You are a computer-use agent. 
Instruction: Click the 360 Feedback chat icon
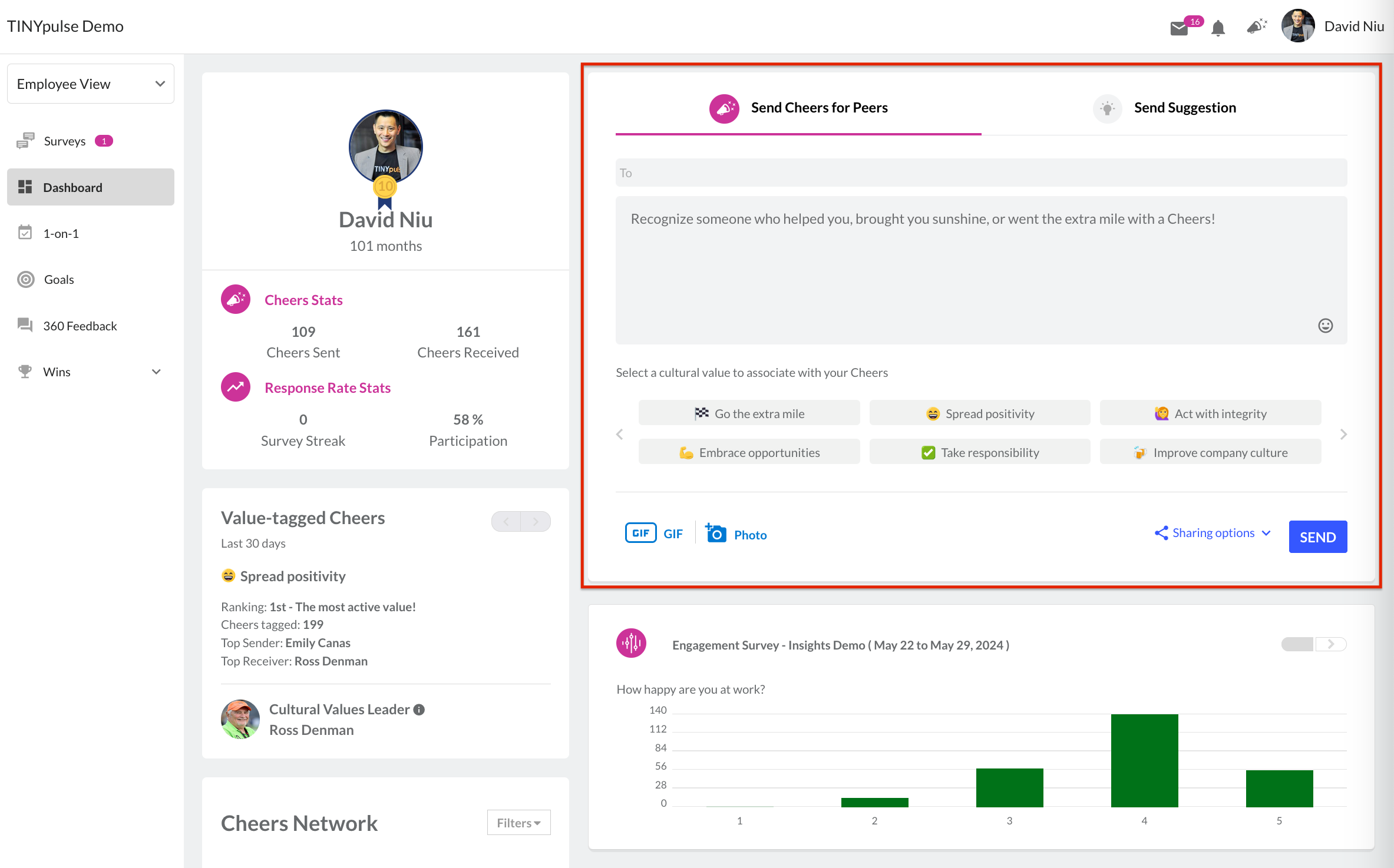[25, 325]
